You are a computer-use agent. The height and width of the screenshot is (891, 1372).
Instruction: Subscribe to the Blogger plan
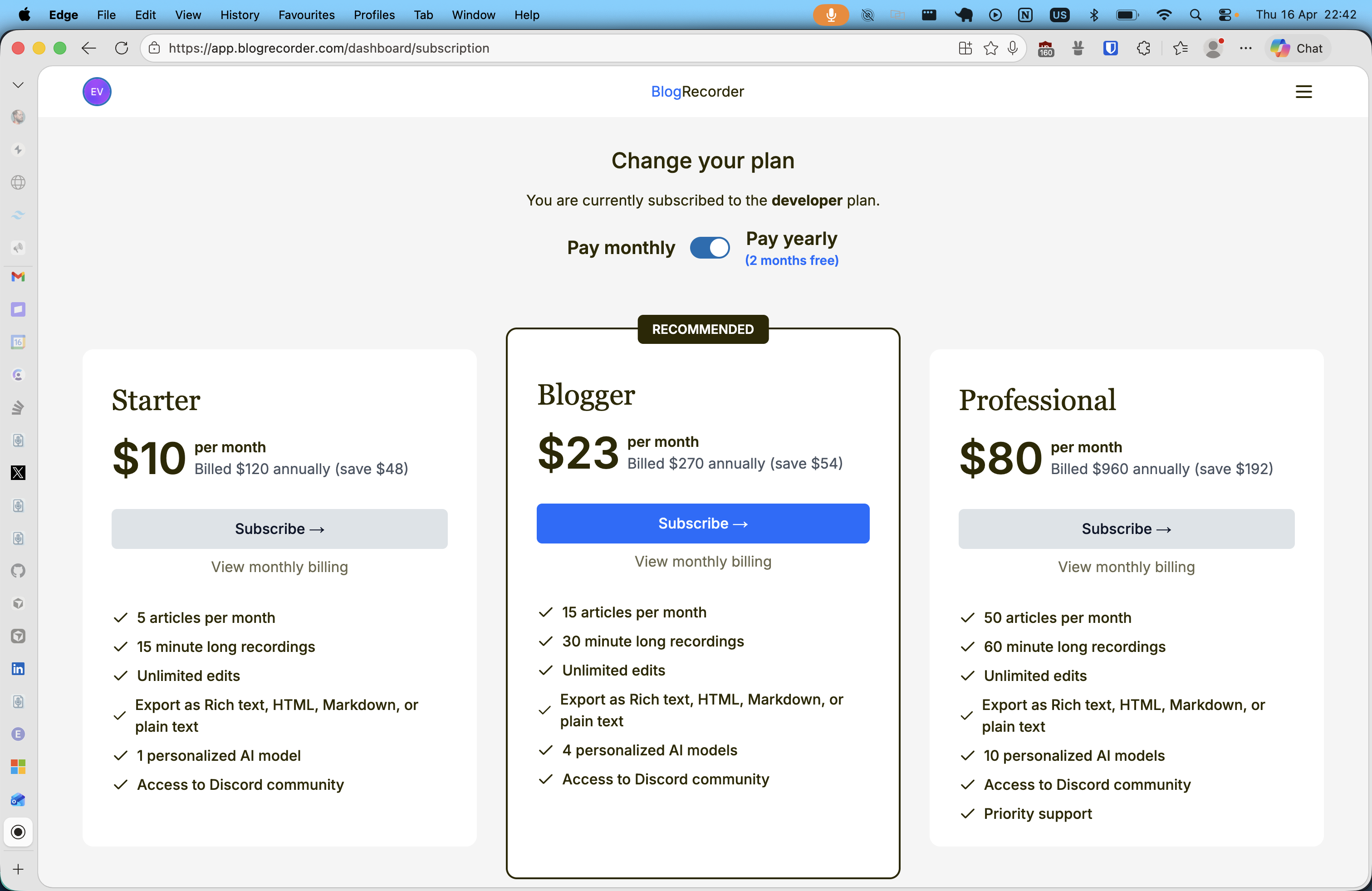pos(702,524)
